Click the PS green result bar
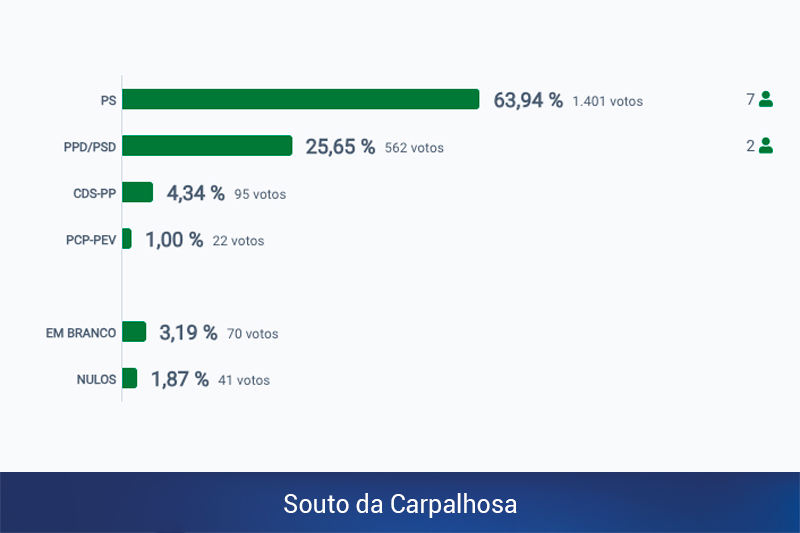800x533 pixels. pyautogui.click(x=301, y=99)
